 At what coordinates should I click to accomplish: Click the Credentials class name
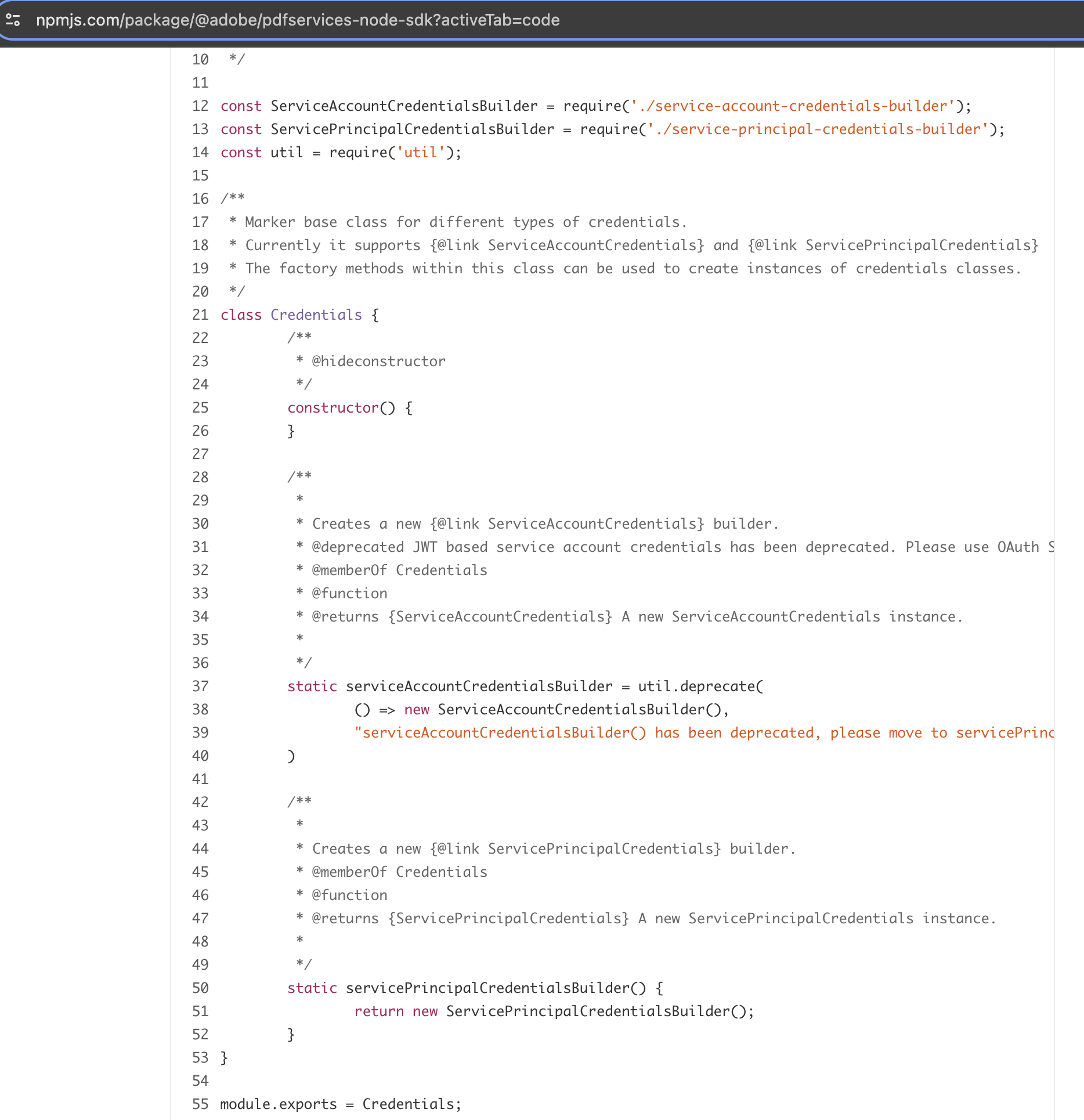click(x=316, y=315)
